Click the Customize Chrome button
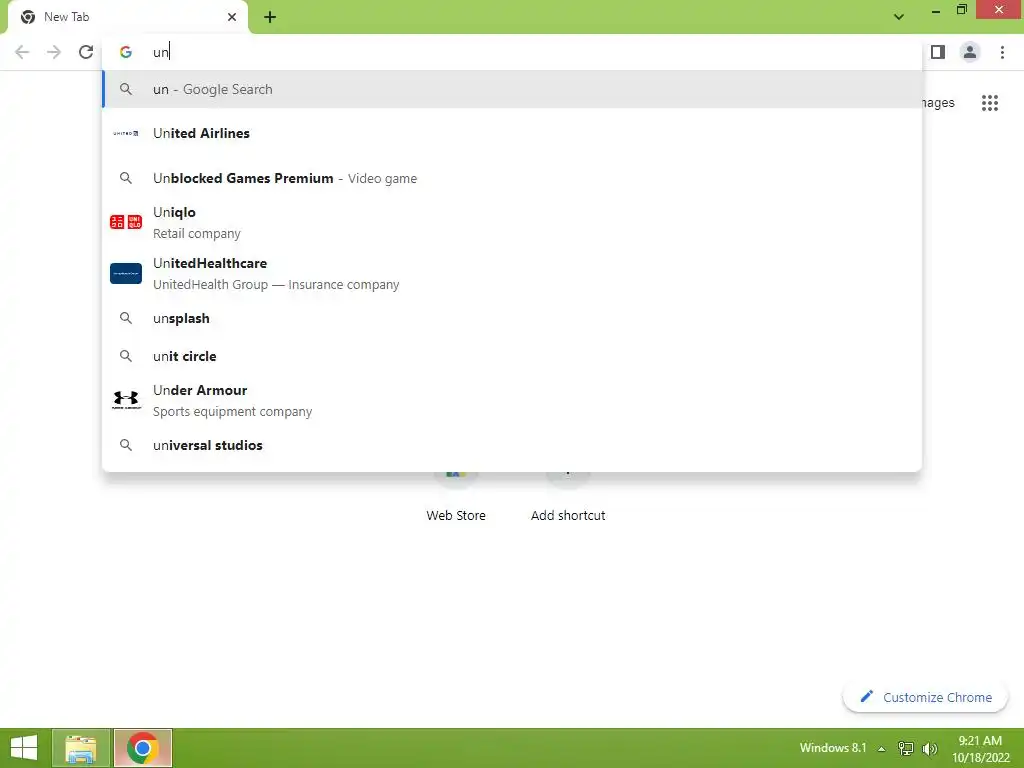This screenshot has height=768, width=1024. (x=925, y=697)
